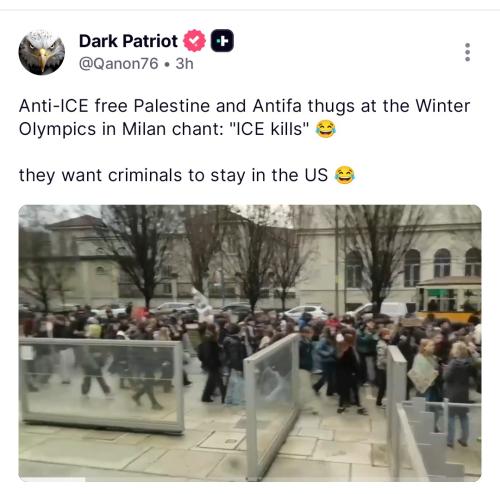Click the video progress bar at bottom-left
Image resolution: width=500 pixels, height=494 pixels.
point(52,479)
